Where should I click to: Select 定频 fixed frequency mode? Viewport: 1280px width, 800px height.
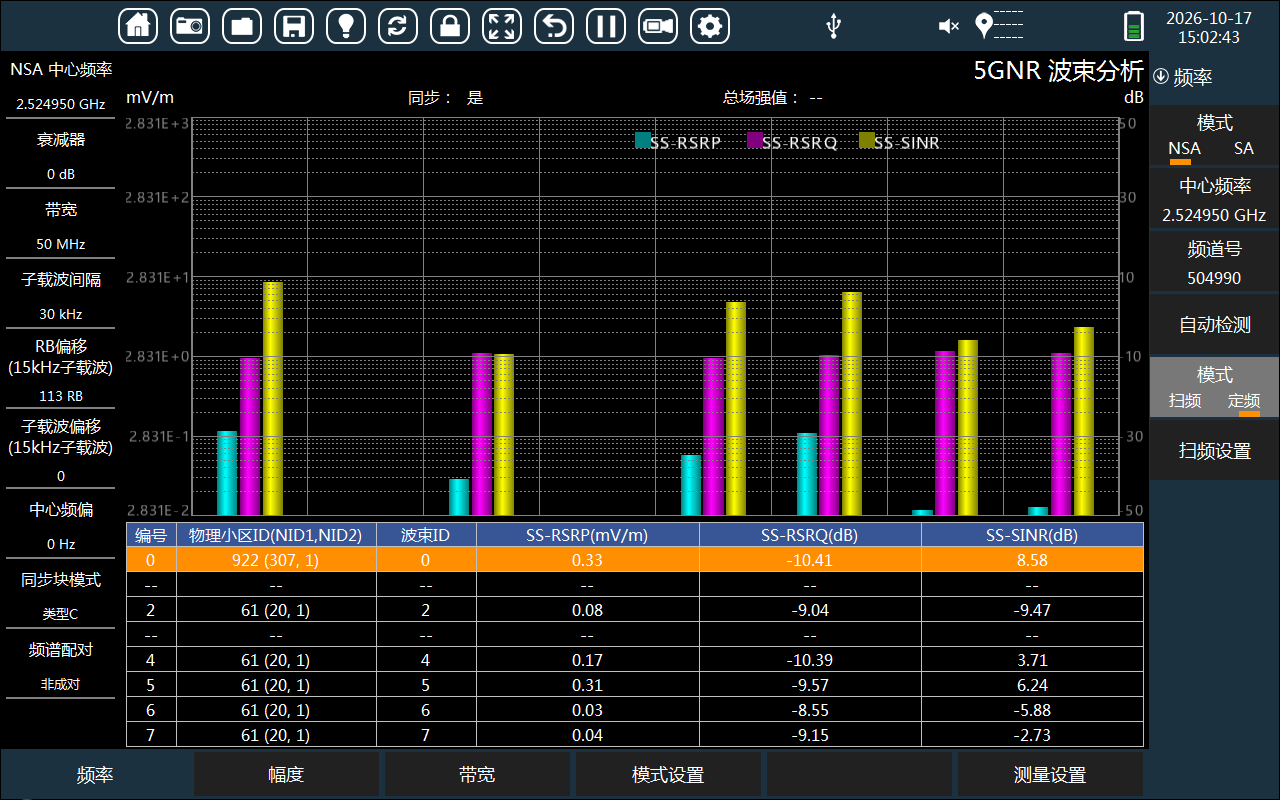coord(1244,401)
